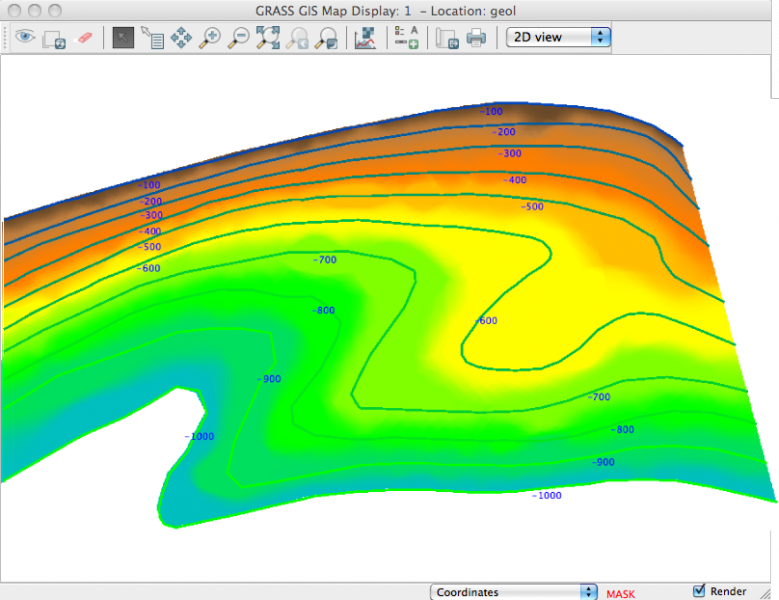The height and width of the screenshot is (600, 779).
Task: Choose the Zoom out tool
Action: coord(240,38)
